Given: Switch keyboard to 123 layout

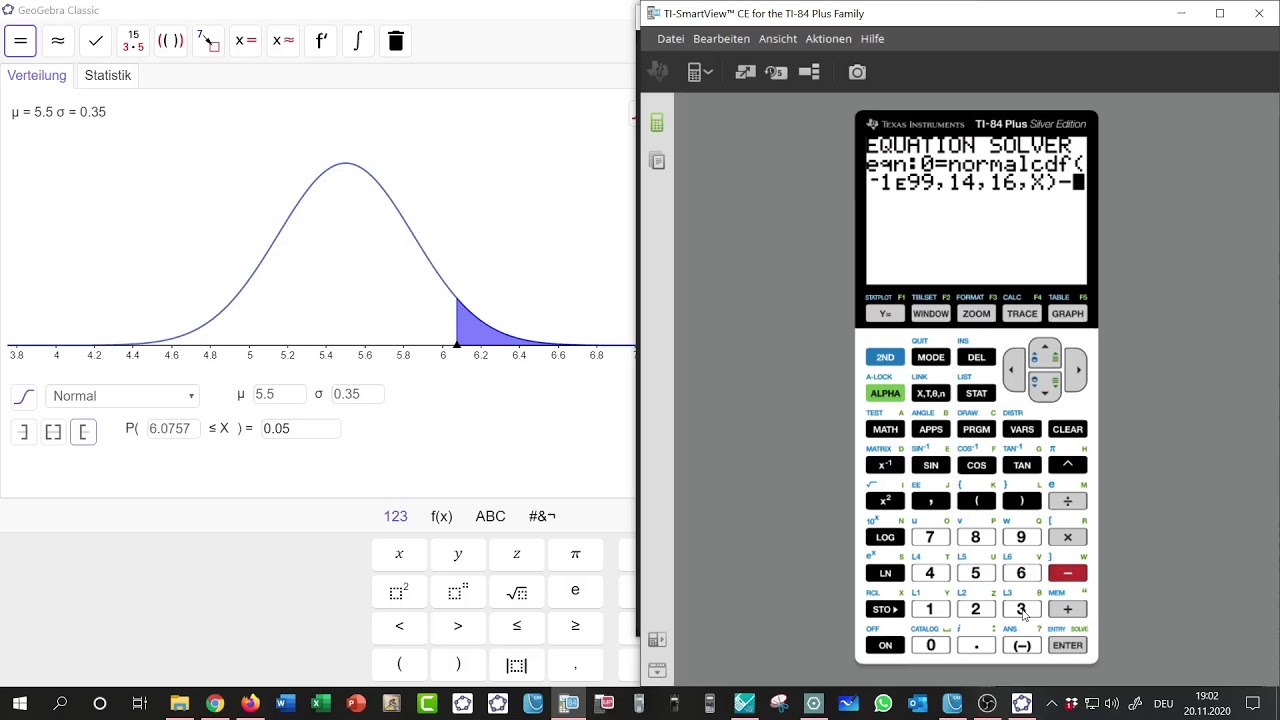Looking at the screenshot, I should (x=396, y=516).
